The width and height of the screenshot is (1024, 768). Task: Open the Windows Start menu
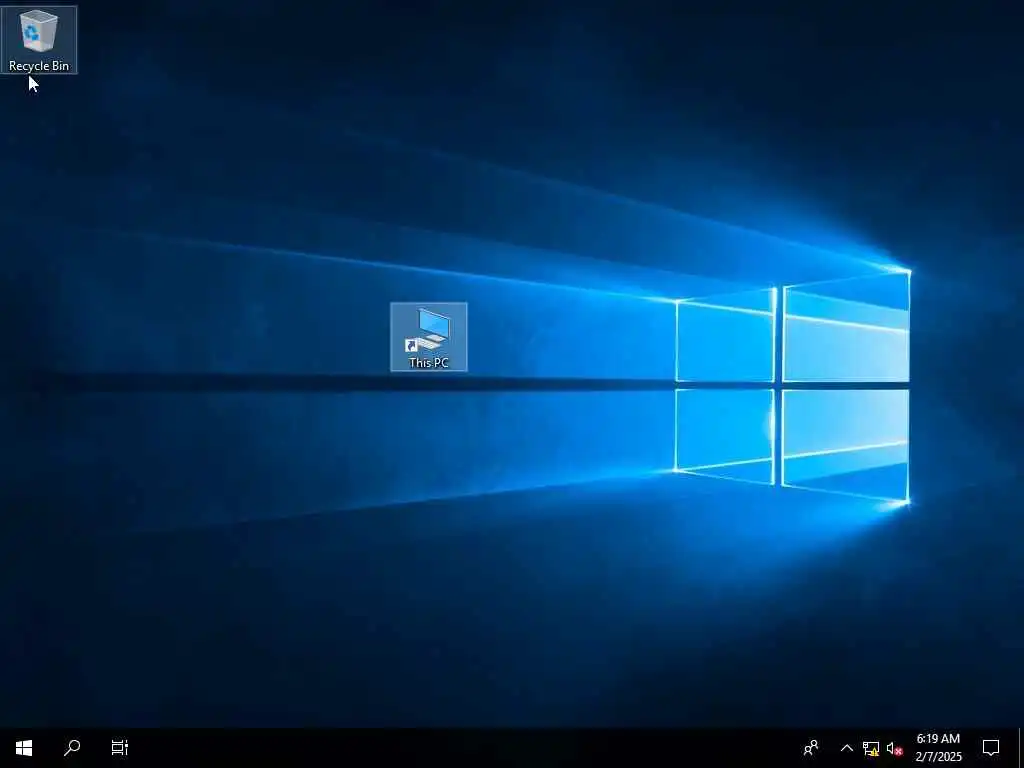[x=24, y=748]
